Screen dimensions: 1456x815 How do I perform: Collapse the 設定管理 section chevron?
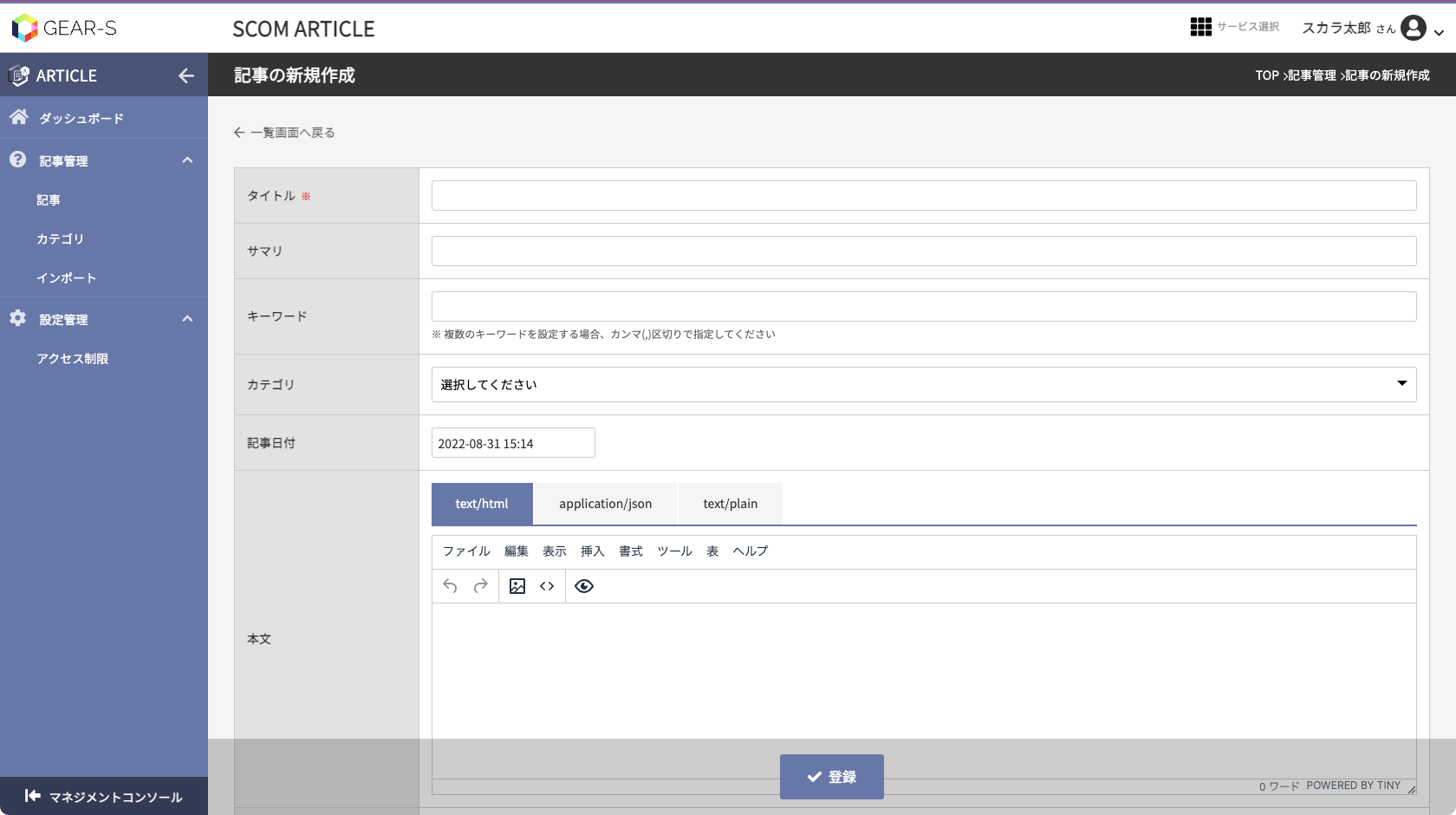point(187,319)
